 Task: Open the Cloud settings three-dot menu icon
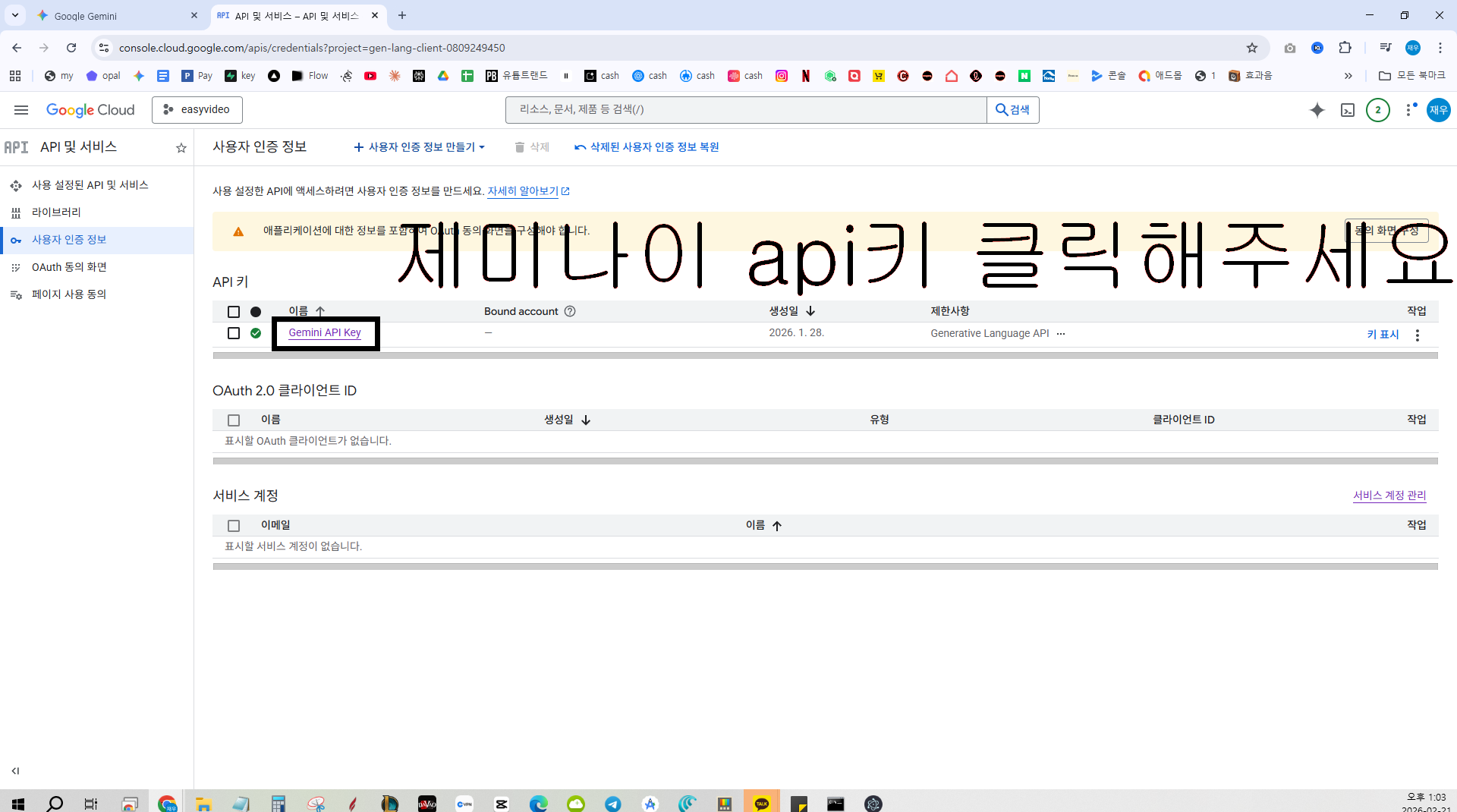(1410, 110)
